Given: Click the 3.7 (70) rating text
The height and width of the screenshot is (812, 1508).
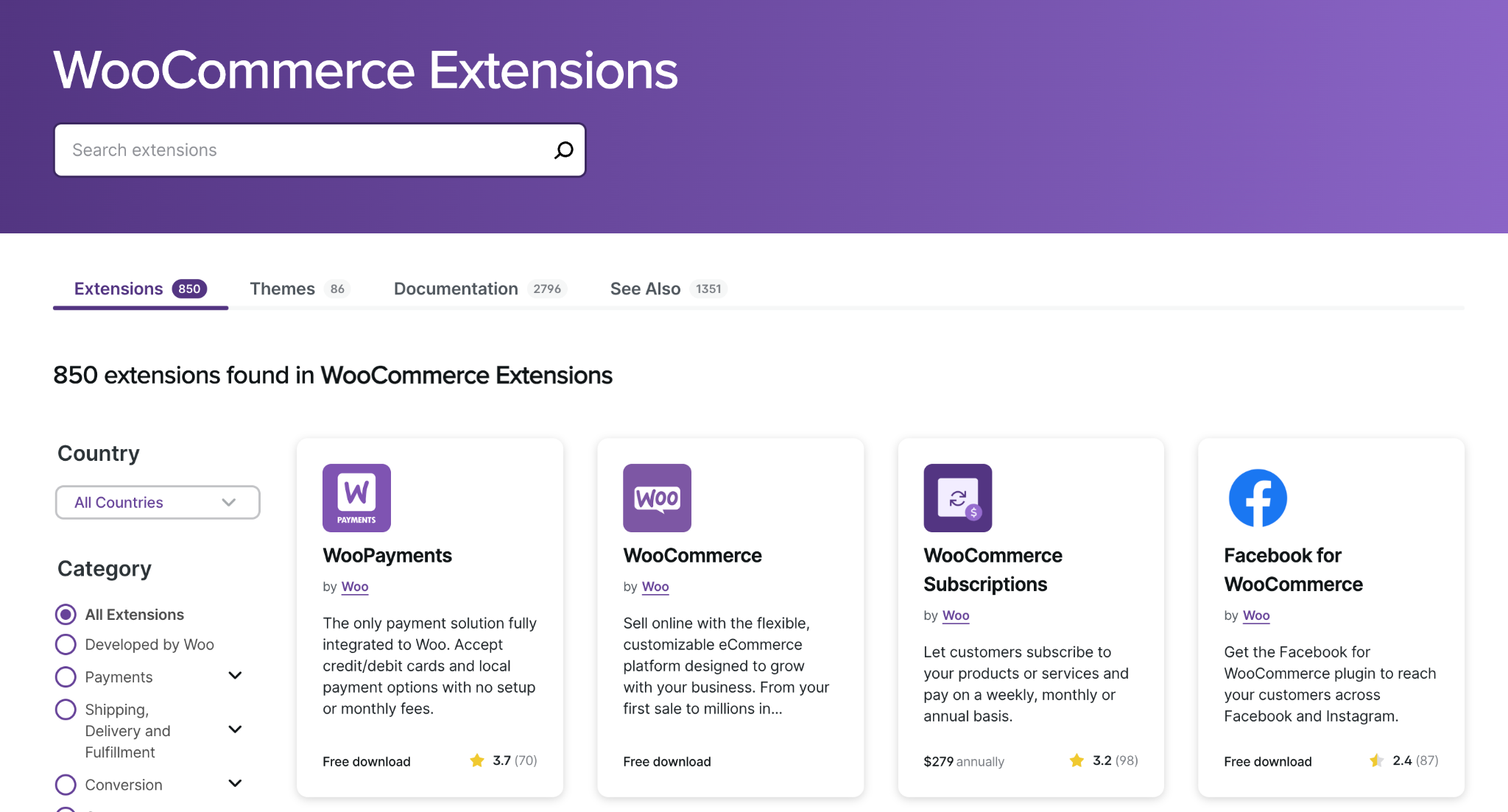Looking at the screenshot, I should (515, 760).
